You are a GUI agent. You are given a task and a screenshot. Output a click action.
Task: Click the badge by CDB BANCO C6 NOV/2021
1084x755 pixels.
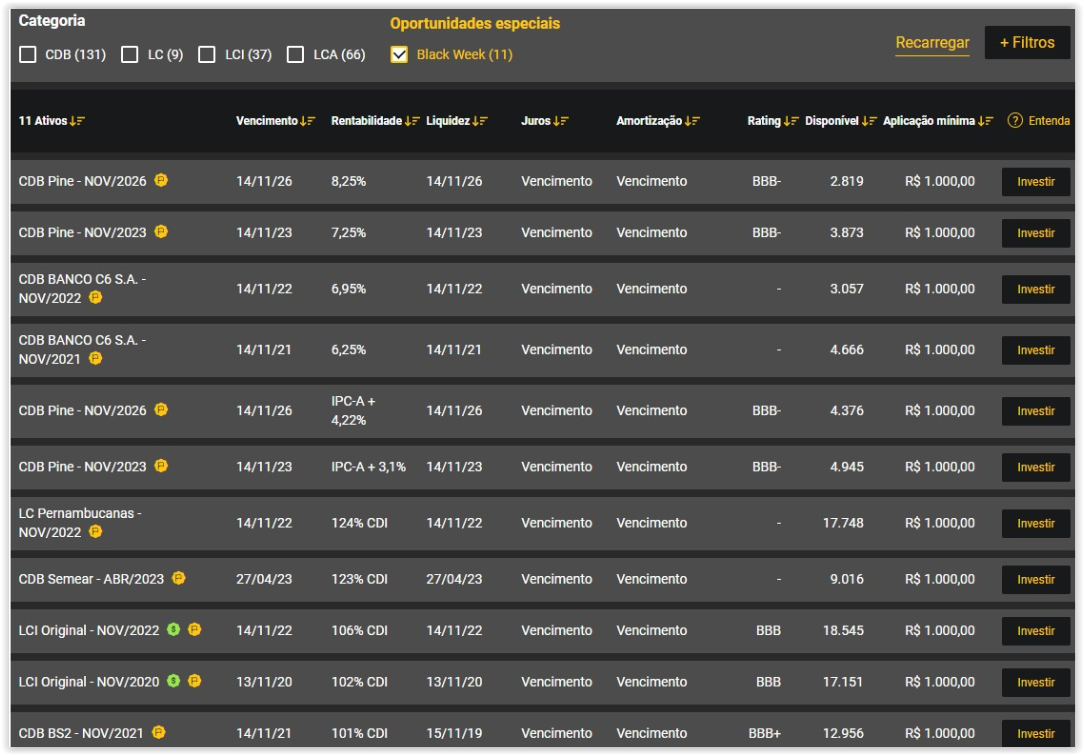[95, 358]
